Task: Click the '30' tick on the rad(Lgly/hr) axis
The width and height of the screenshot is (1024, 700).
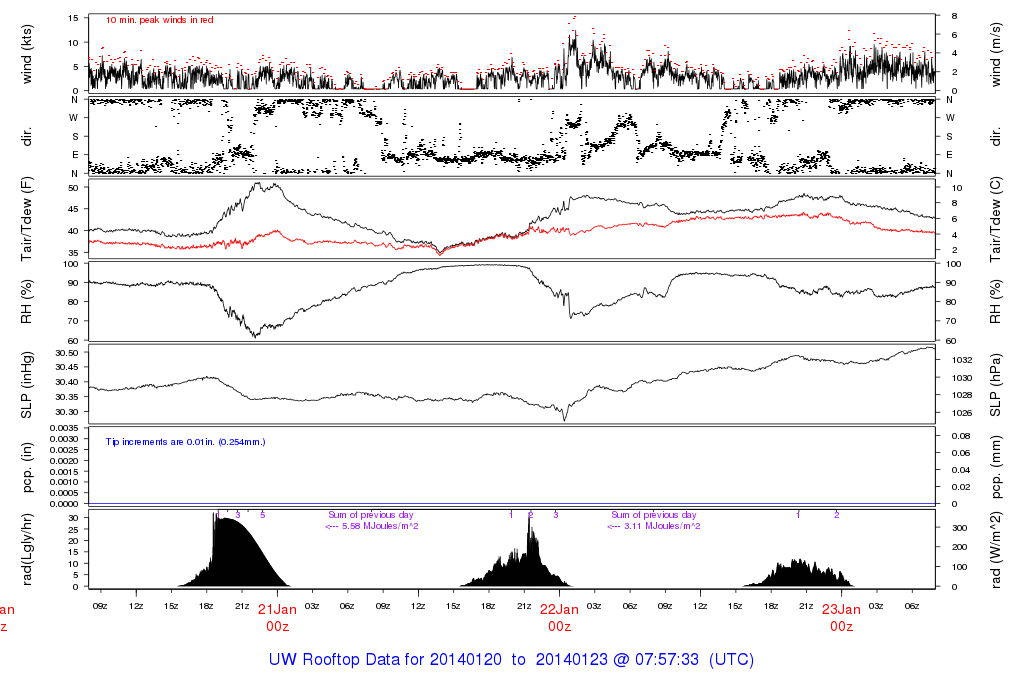Action: (x=74, y=518)
